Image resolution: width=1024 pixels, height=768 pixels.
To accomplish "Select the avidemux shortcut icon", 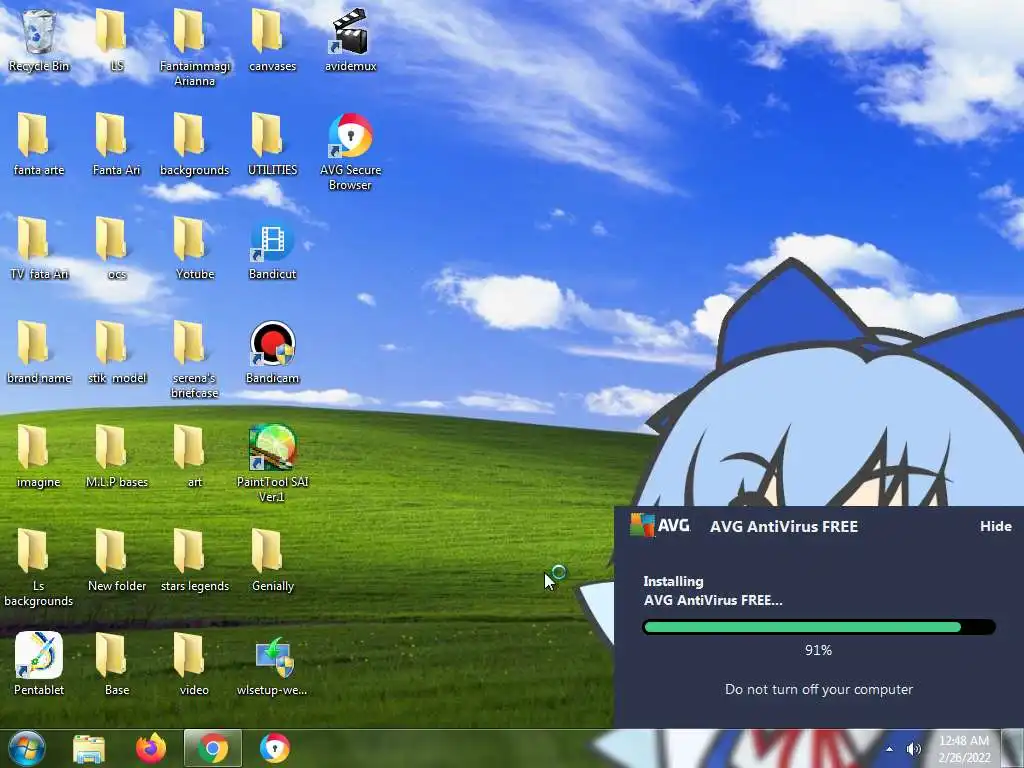I will pyautogui.click(x=351, y=39).
